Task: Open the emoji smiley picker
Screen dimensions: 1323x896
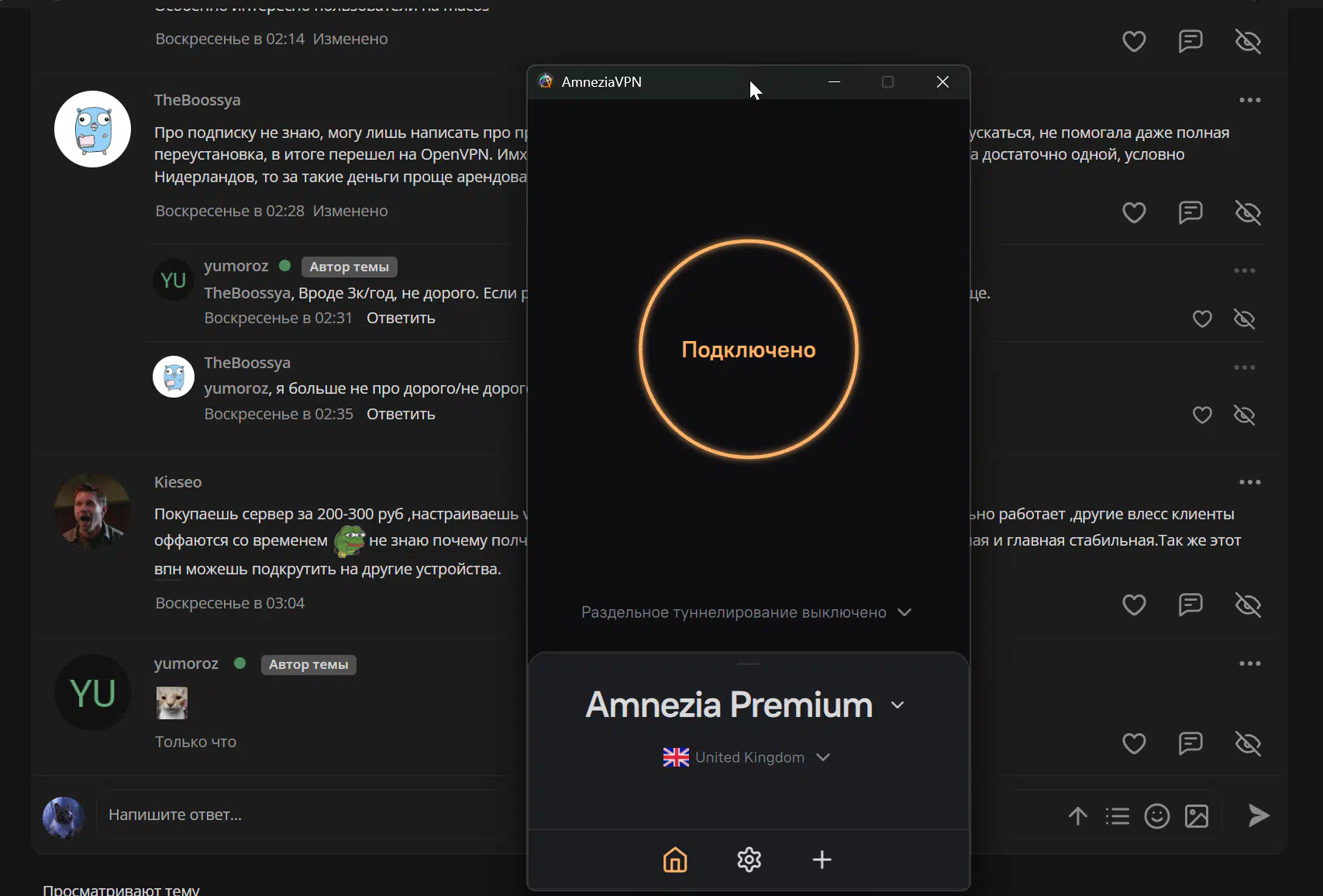Action: point(1156,815)
